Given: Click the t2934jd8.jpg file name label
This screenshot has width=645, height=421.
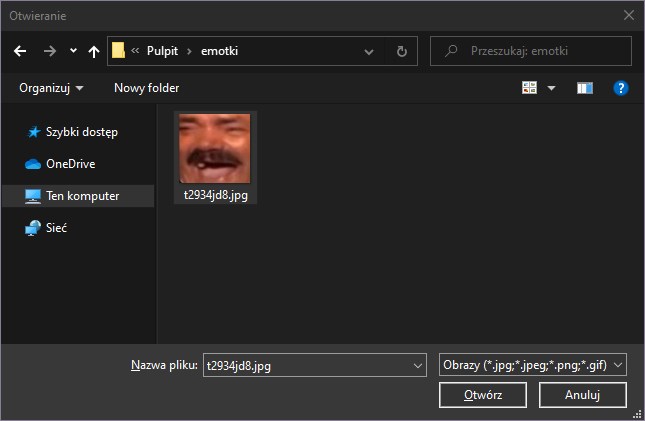Looking at the screenshot, I should [x=216, y=195].
